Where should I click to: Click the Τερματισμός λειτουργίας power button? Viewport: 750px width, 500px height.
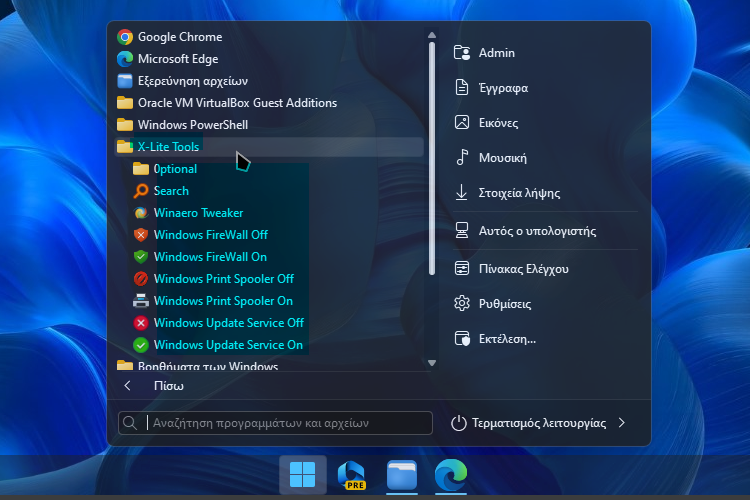528,423
